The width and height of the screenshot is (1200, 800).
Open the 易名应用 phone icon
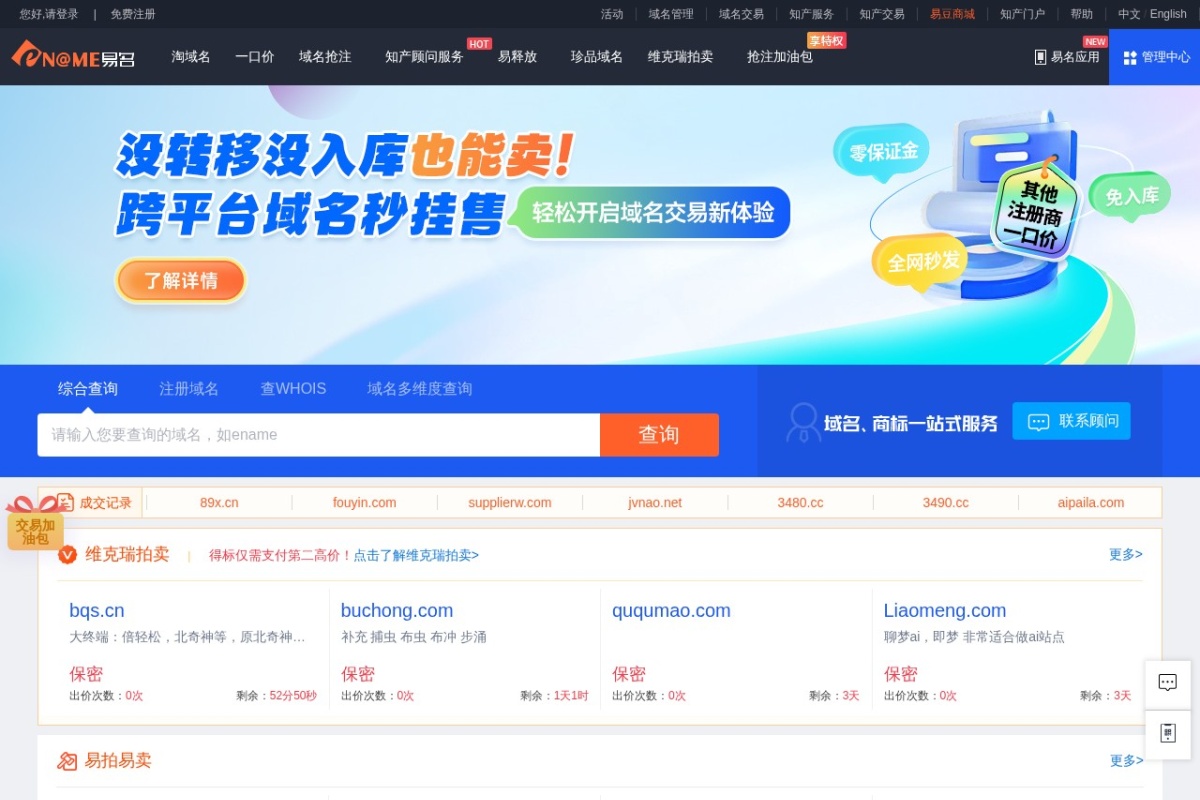tap(1040, 57)
